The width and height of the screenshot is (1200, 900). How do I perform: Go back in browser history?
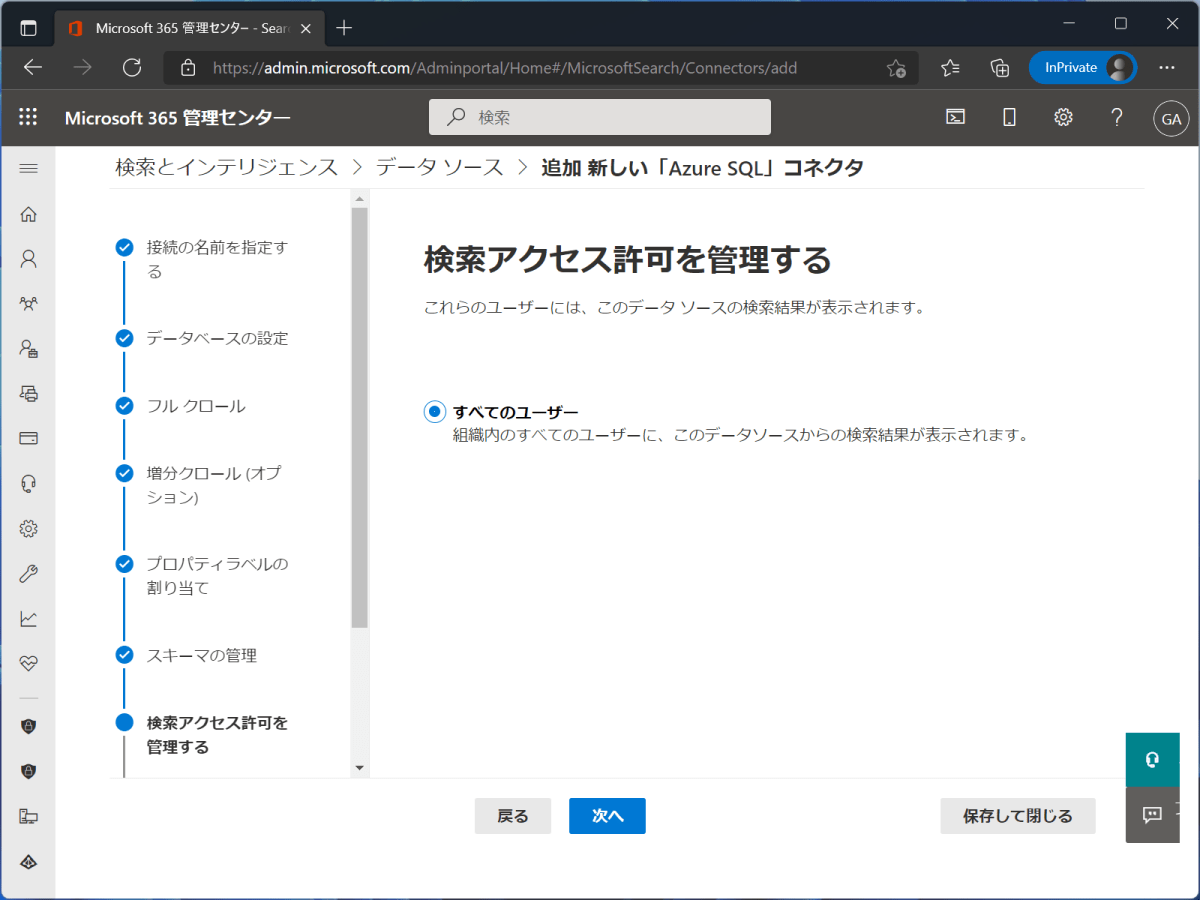click(x=33, y=68)
